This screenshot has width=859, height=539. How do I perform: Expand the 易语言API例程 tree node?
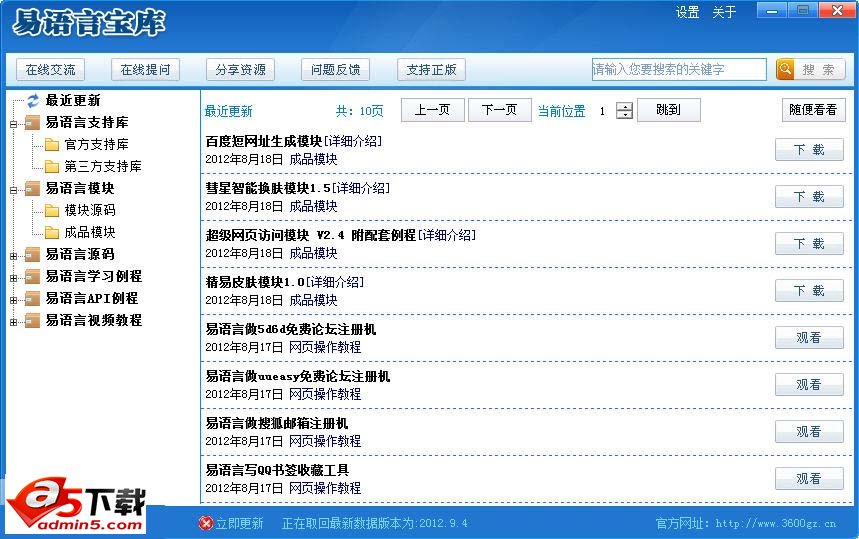coord(14,299)
